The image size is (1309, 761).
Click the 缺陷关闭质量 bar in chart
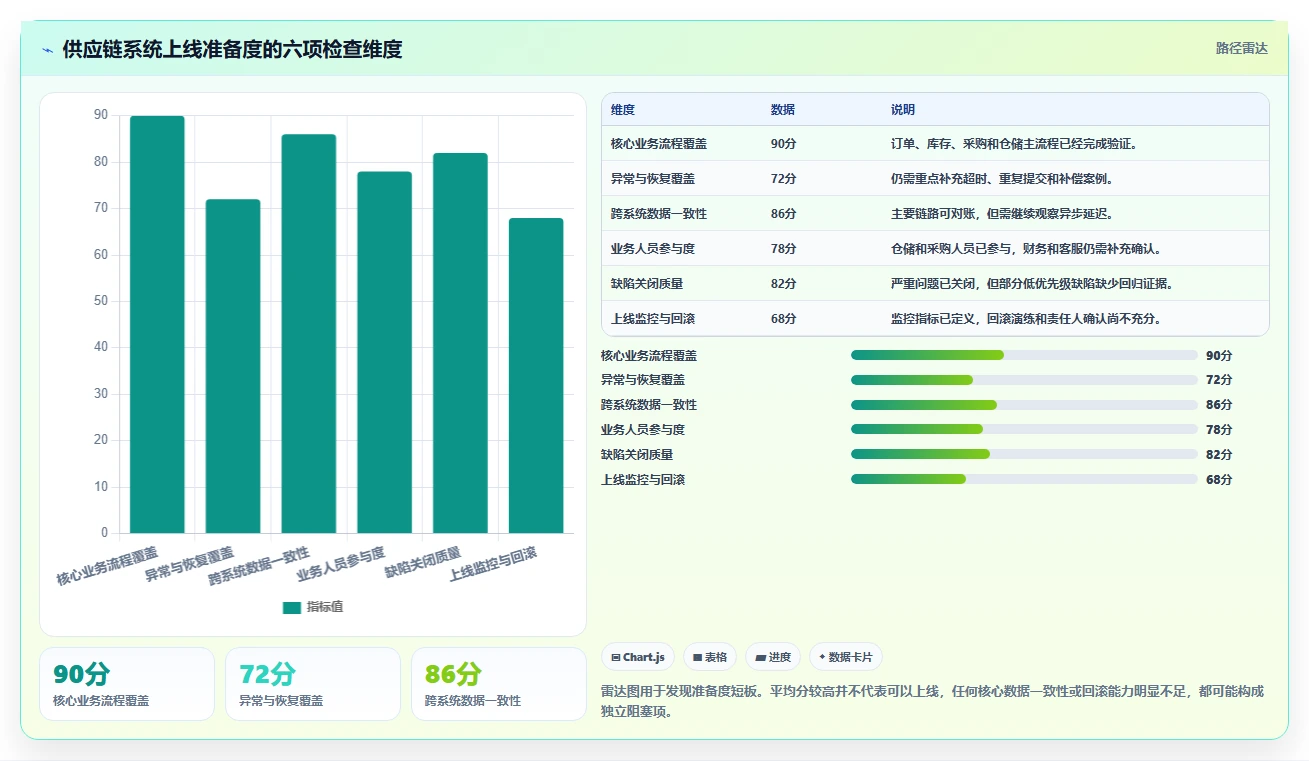click(x=461, y=343)
